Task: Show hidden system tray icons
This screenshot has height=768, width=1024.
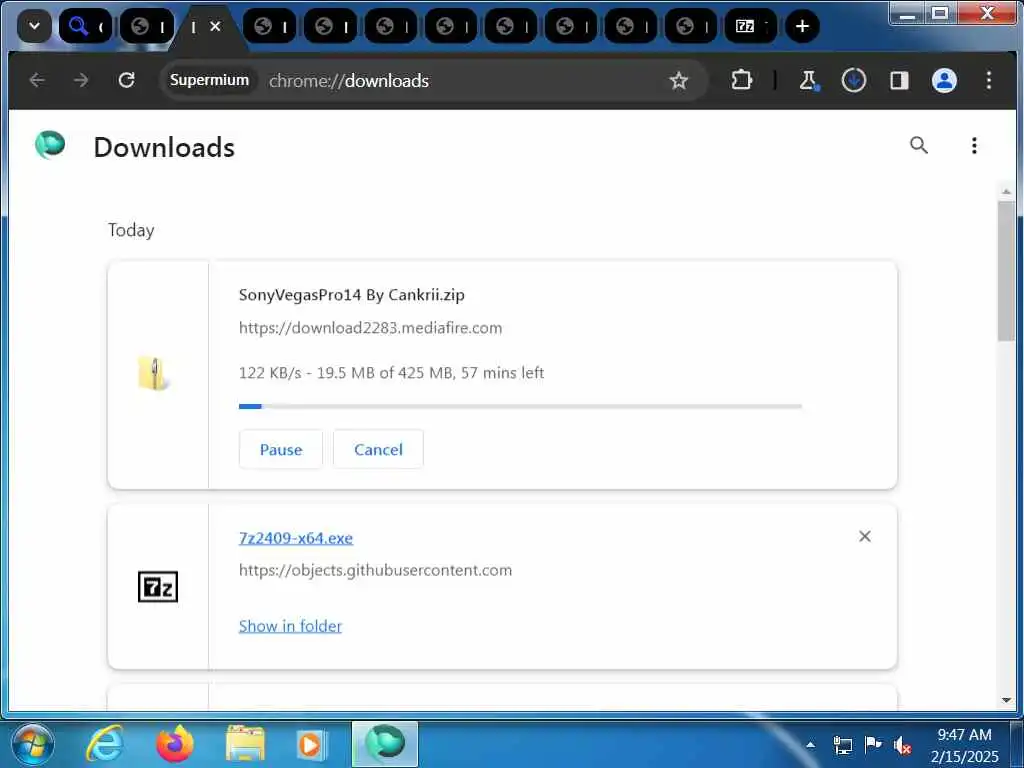Action: pos(810,745)
